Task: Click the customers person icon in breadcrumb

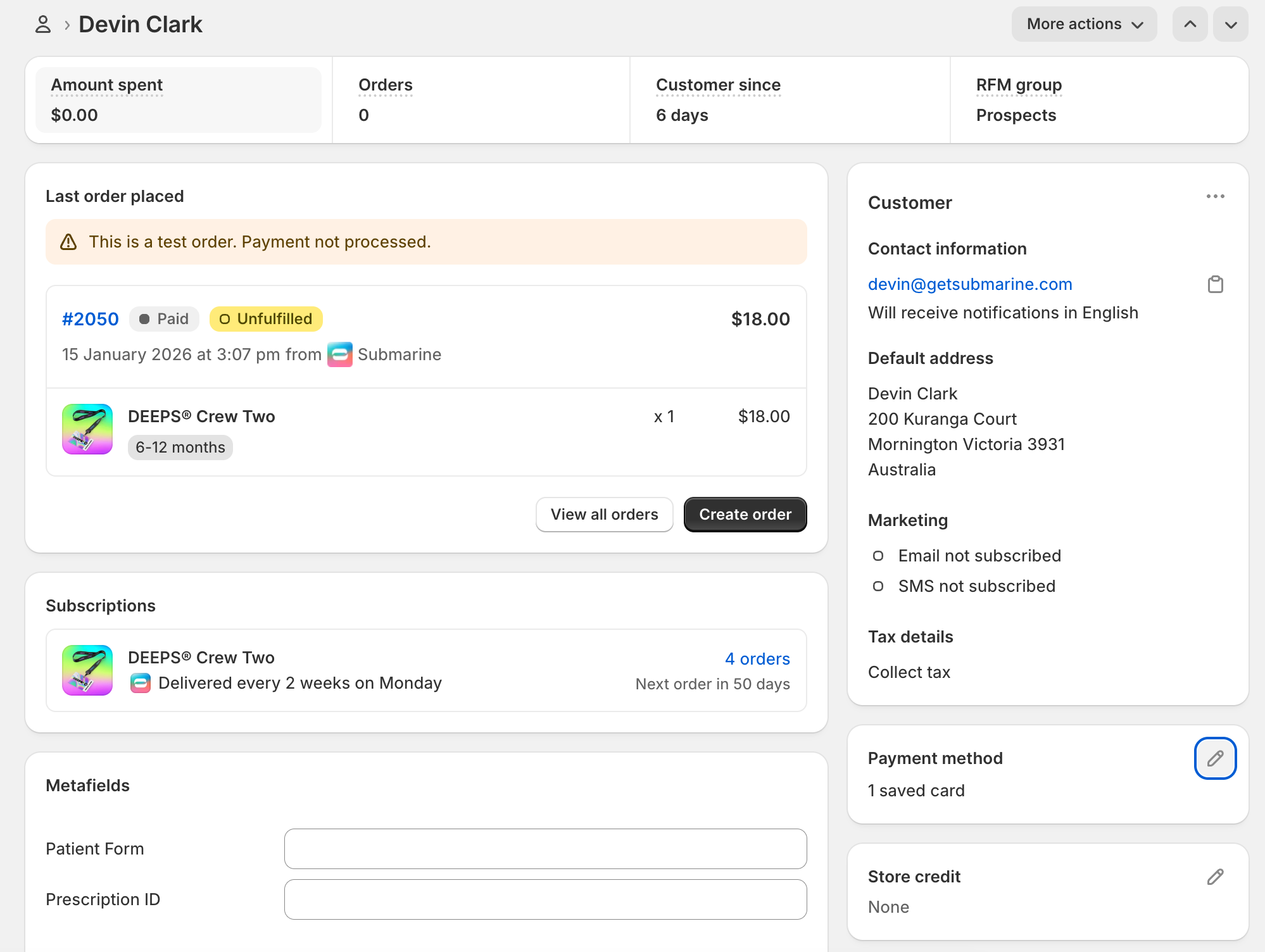Action: pyautogui.click(x=42, y=25)
